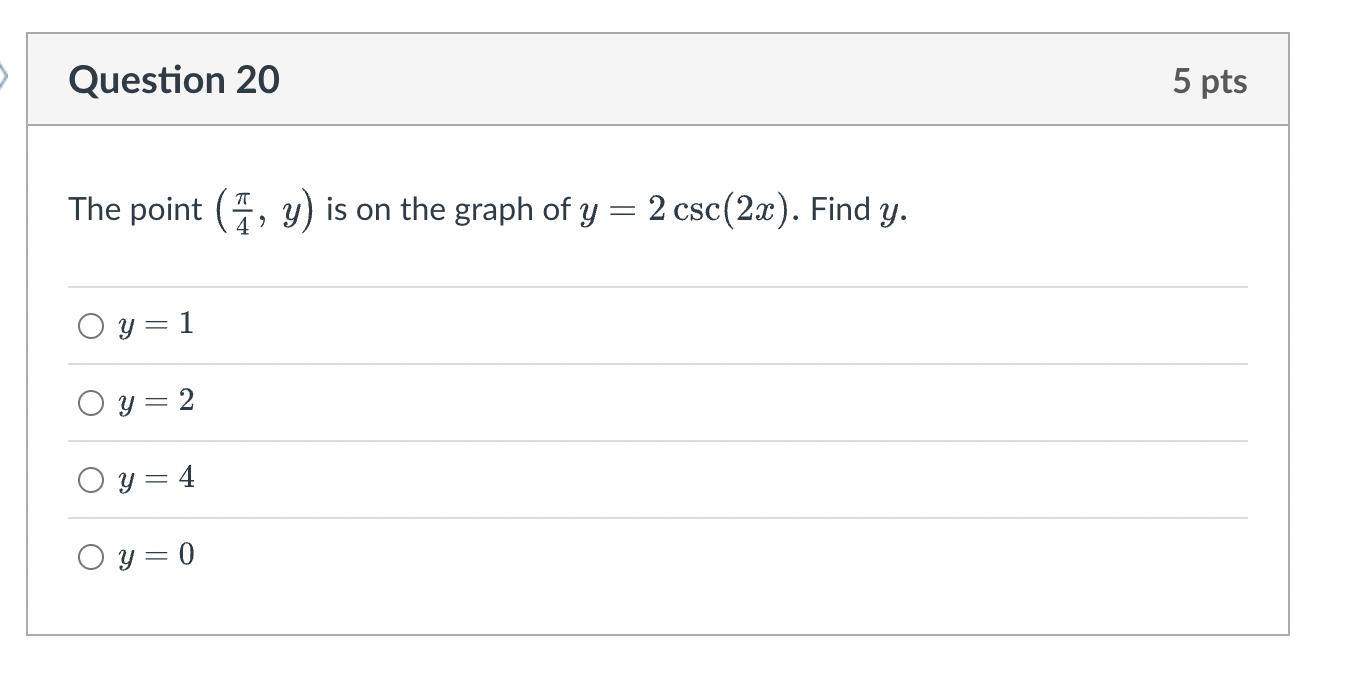Screen dimensions: 1360x688
Task: Click the gray Question 20 header bar
Action: [660, 80]
